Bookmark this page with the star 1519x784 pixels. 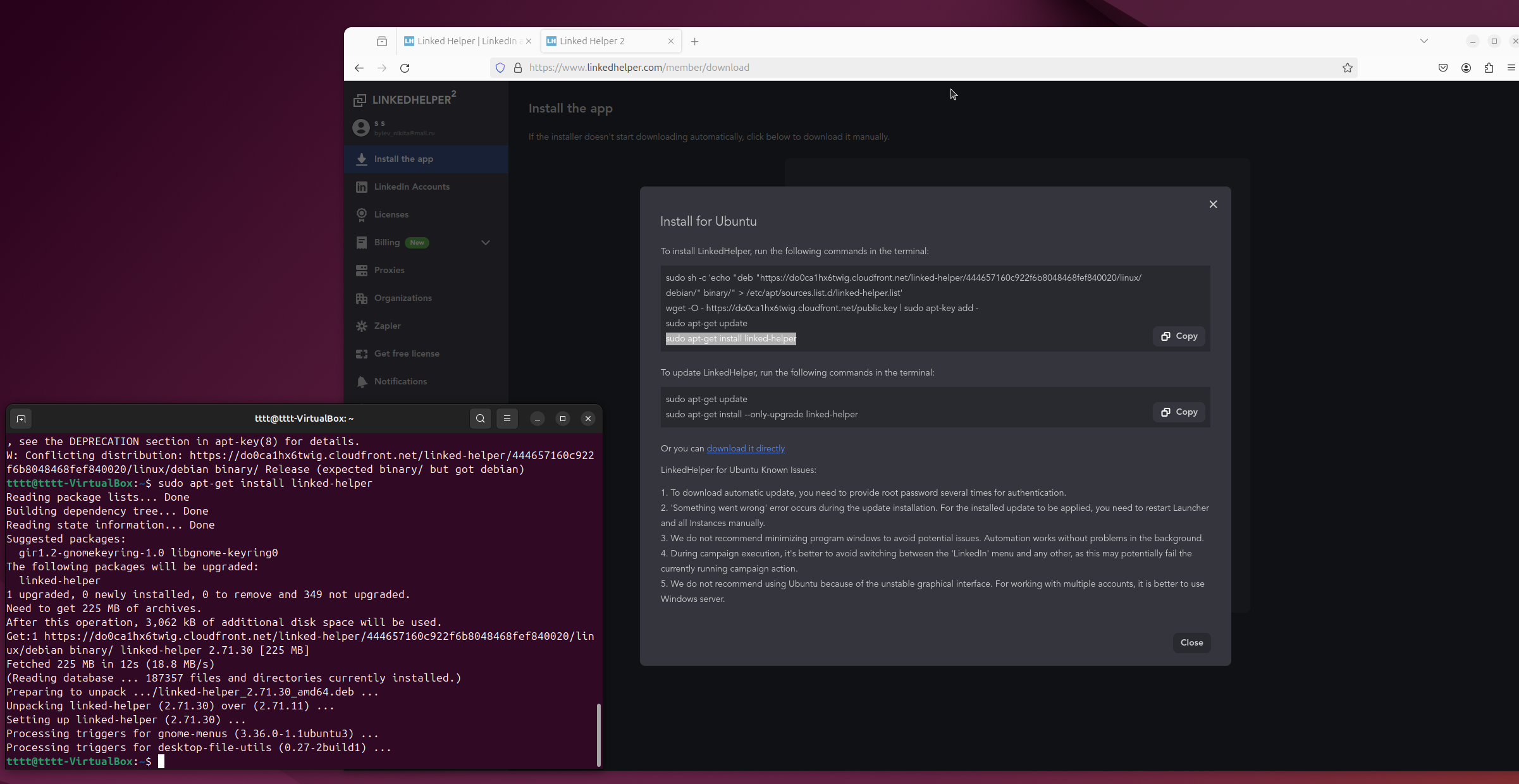[1348, 68]
